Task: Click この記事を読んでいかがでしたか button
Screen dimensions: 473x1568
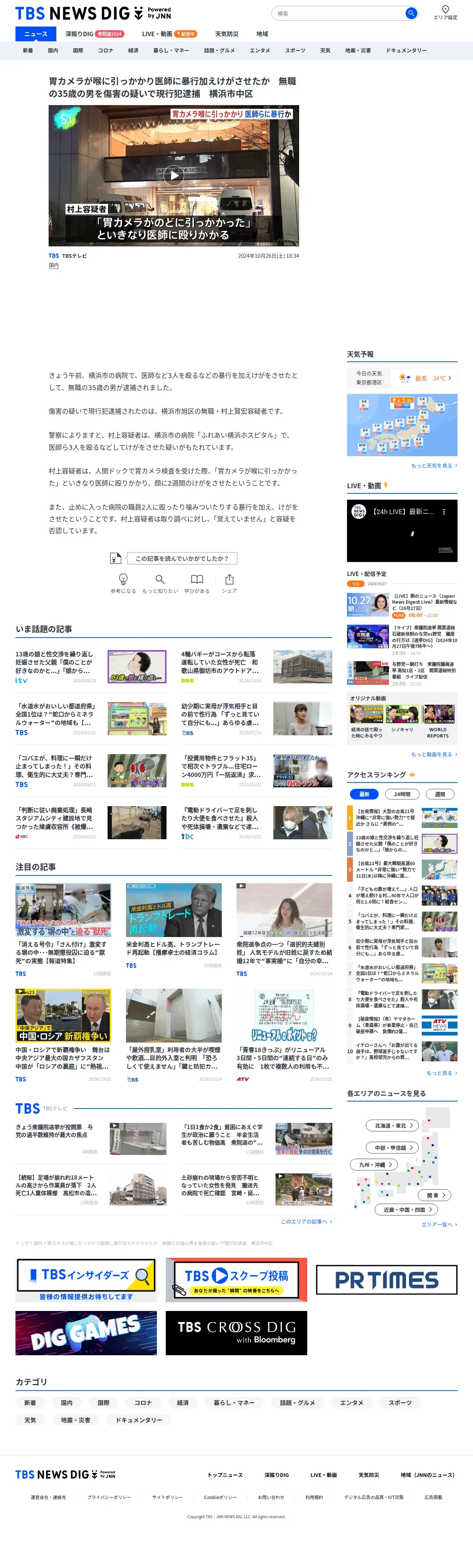Action: point(182,558)
